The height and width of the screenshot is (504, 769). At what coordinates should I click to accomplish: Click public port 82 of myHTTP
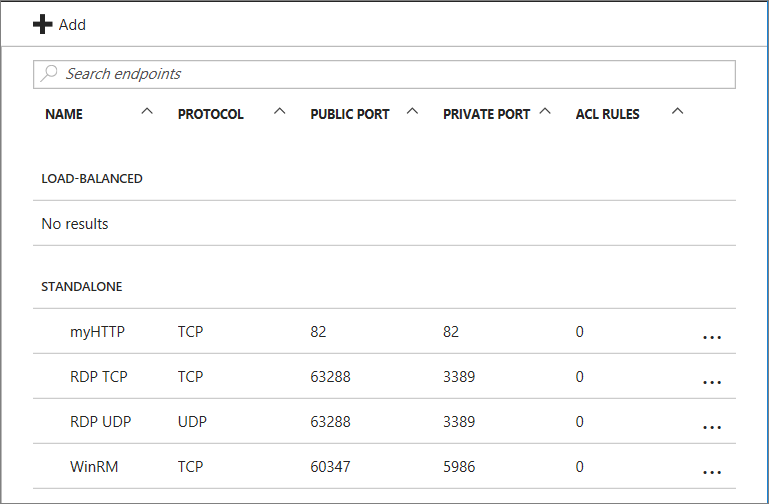318,331
